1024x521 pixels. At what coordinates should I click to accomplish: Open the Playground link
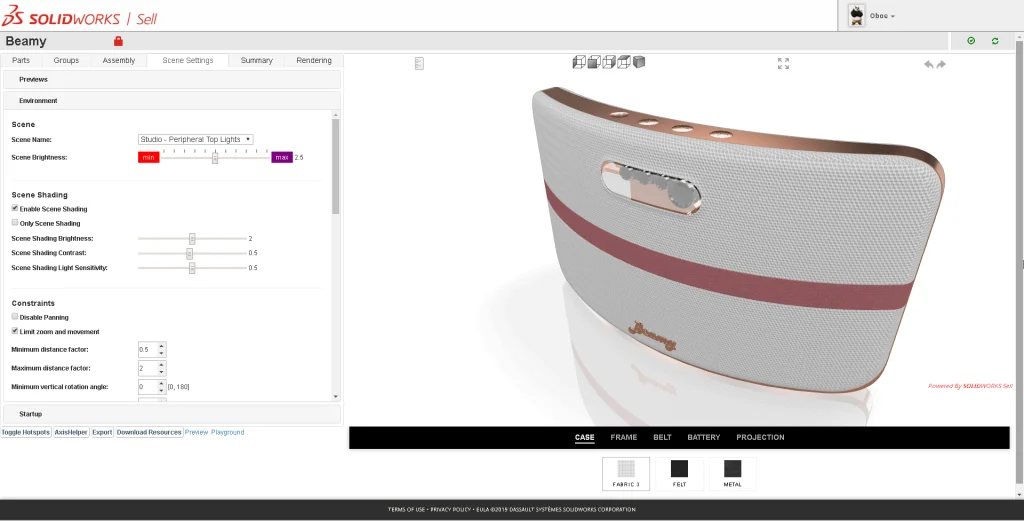(227, 432)
